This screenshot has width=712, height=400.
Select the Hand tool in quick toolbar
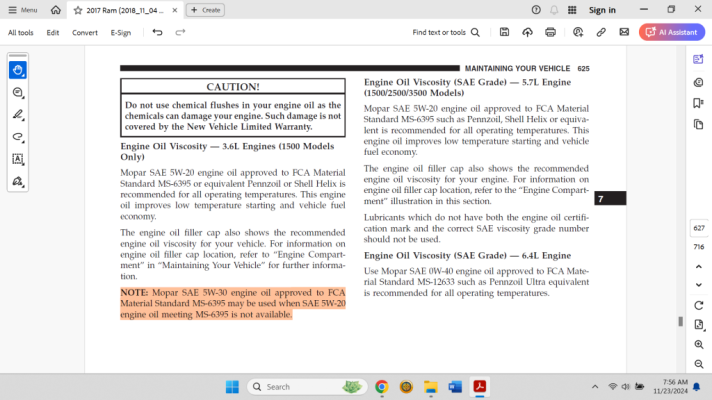18,70
